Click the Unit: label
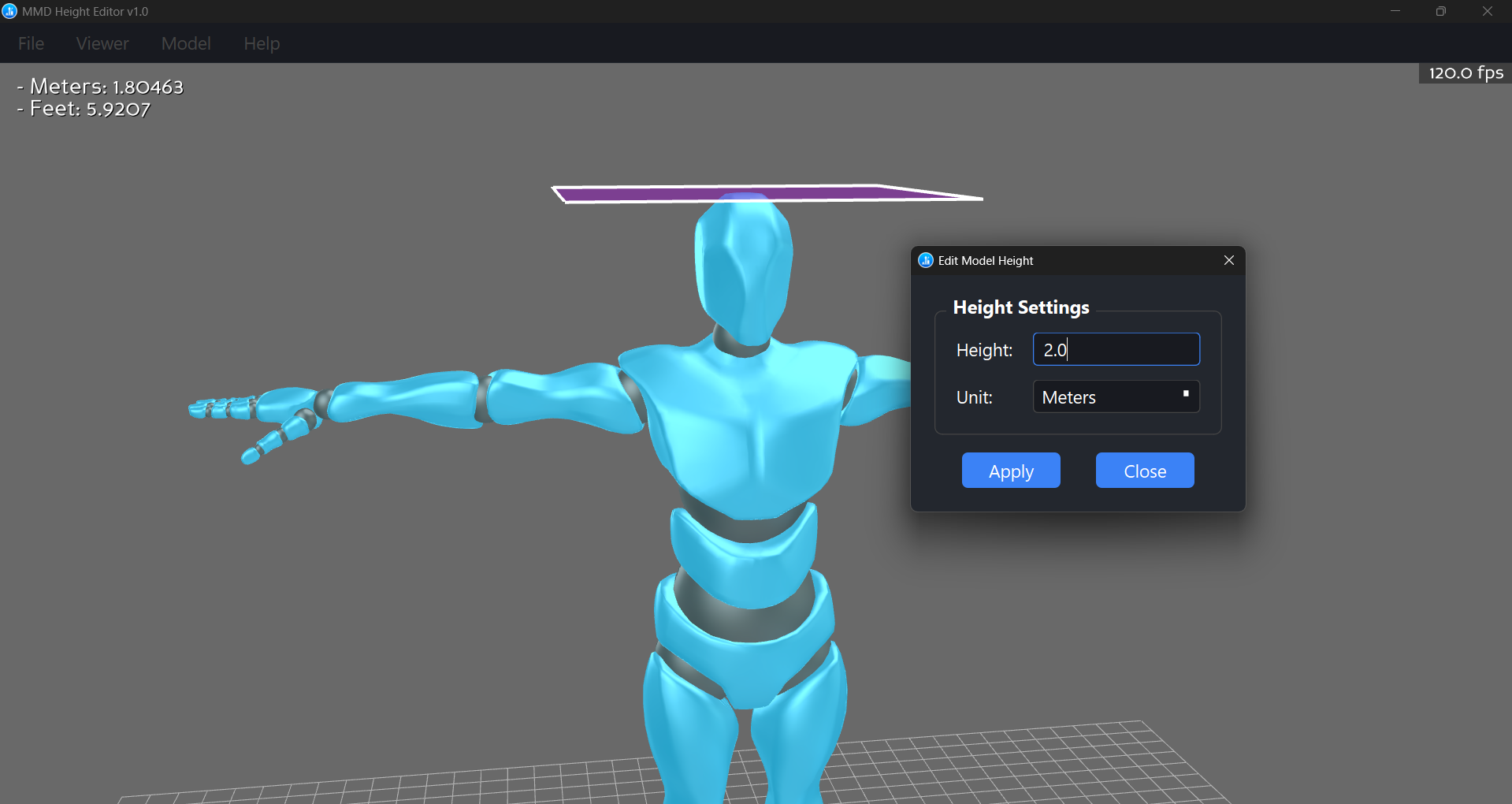Image resolution: width=1512 pixels, height=804 pixels. [x=974, y=397]
